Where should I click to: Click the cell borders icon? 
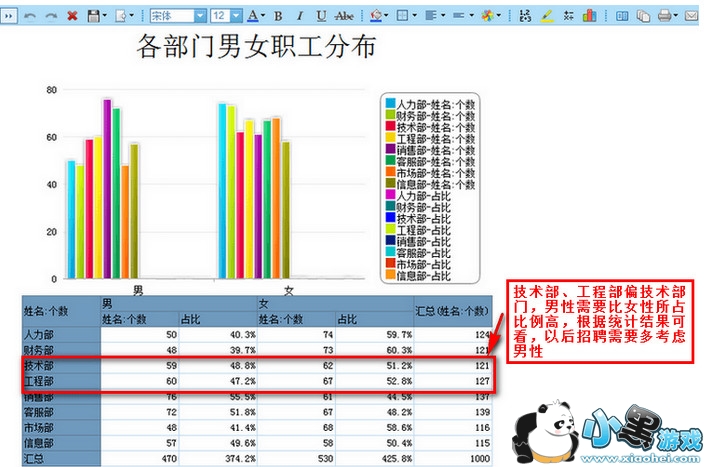402,16
